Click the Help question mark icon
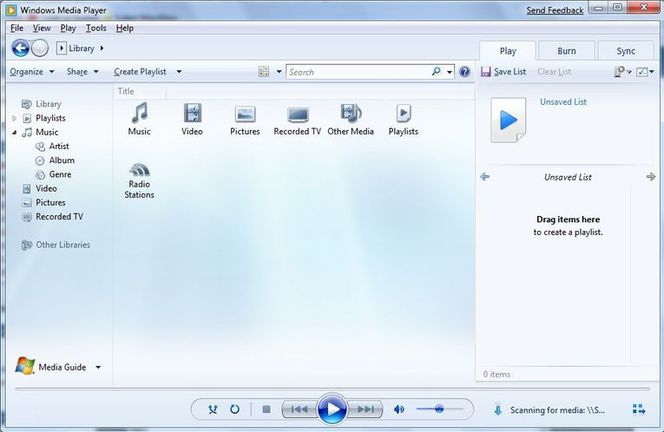 pos(465,72)
